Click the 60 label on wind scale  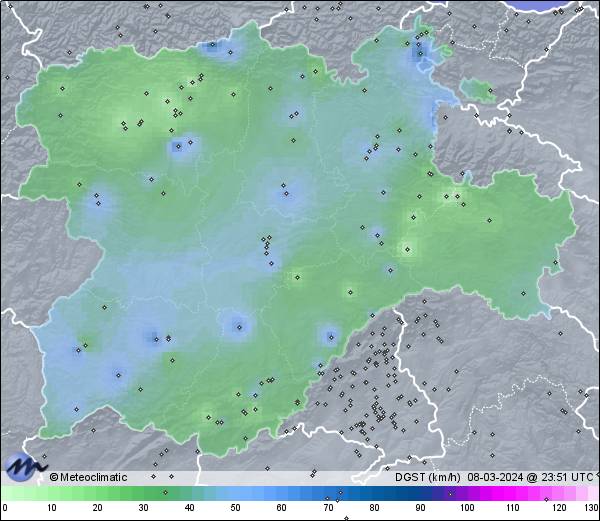pyautogui.click(x=282, y=508)
